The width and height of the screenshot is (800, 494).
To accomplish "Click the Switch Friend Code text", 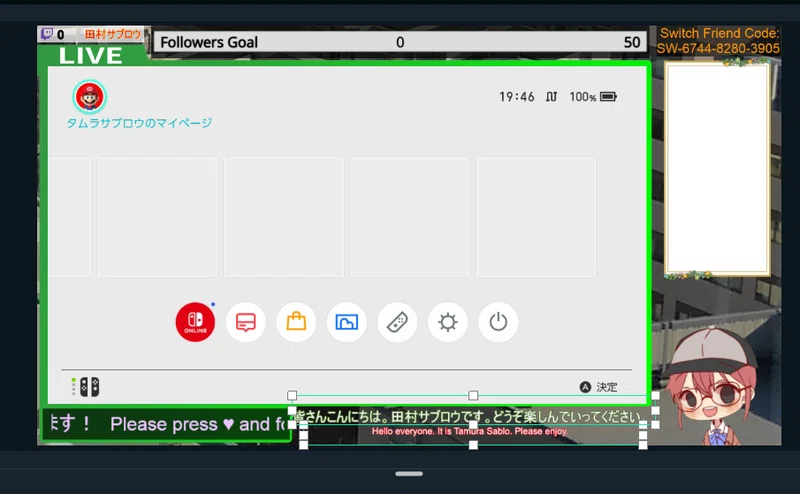I will point(718,41).
